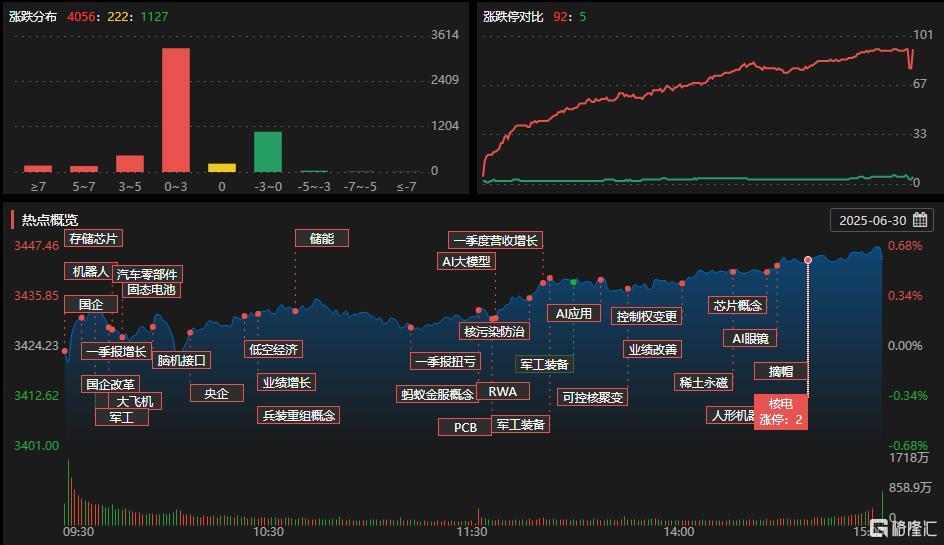Viewport: 944px width, 545px height.
Task: Click the 固态电池 hotspot tag
Action: point(151,290)
